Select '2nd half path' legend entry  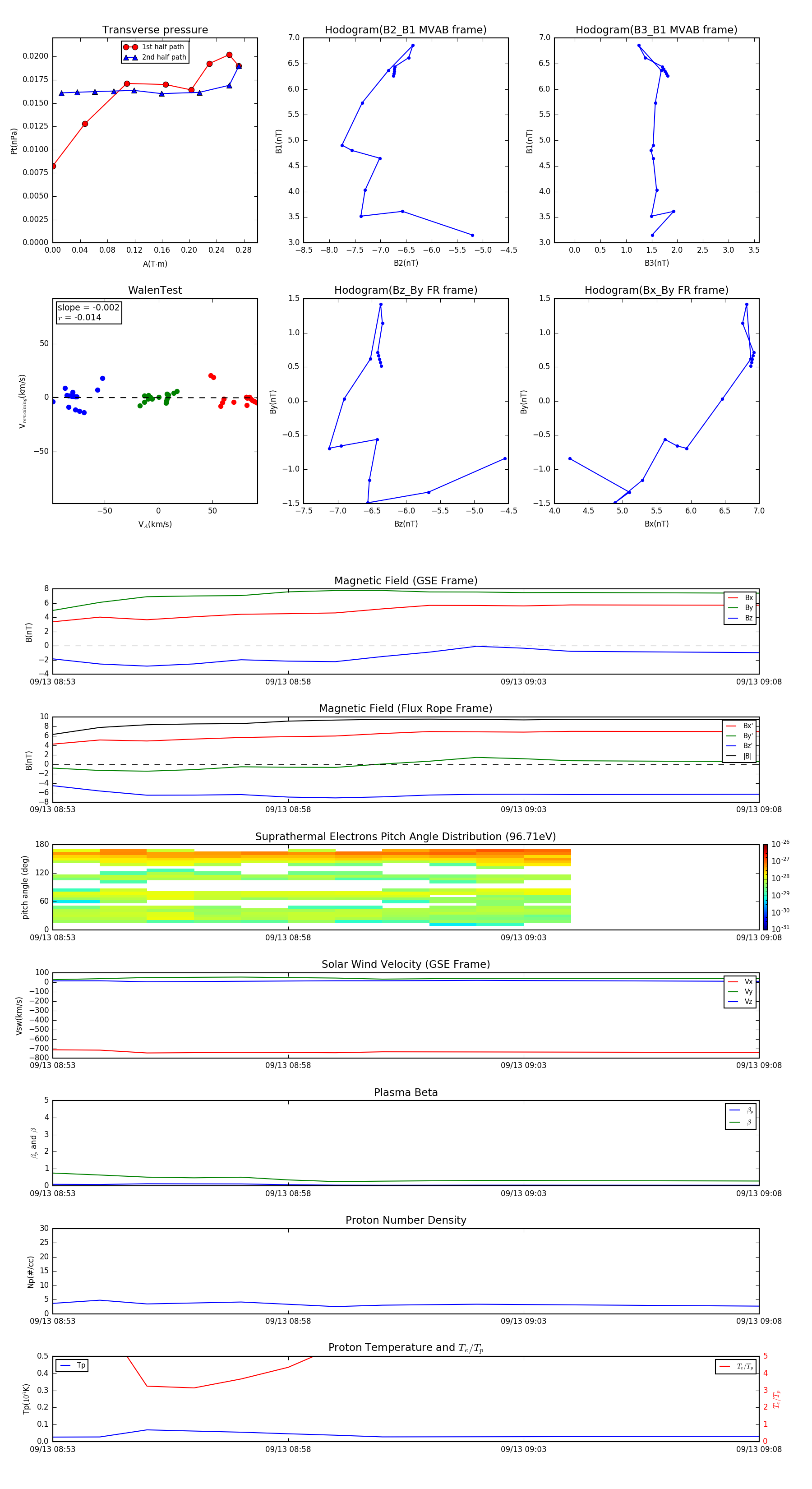point(155,57)
